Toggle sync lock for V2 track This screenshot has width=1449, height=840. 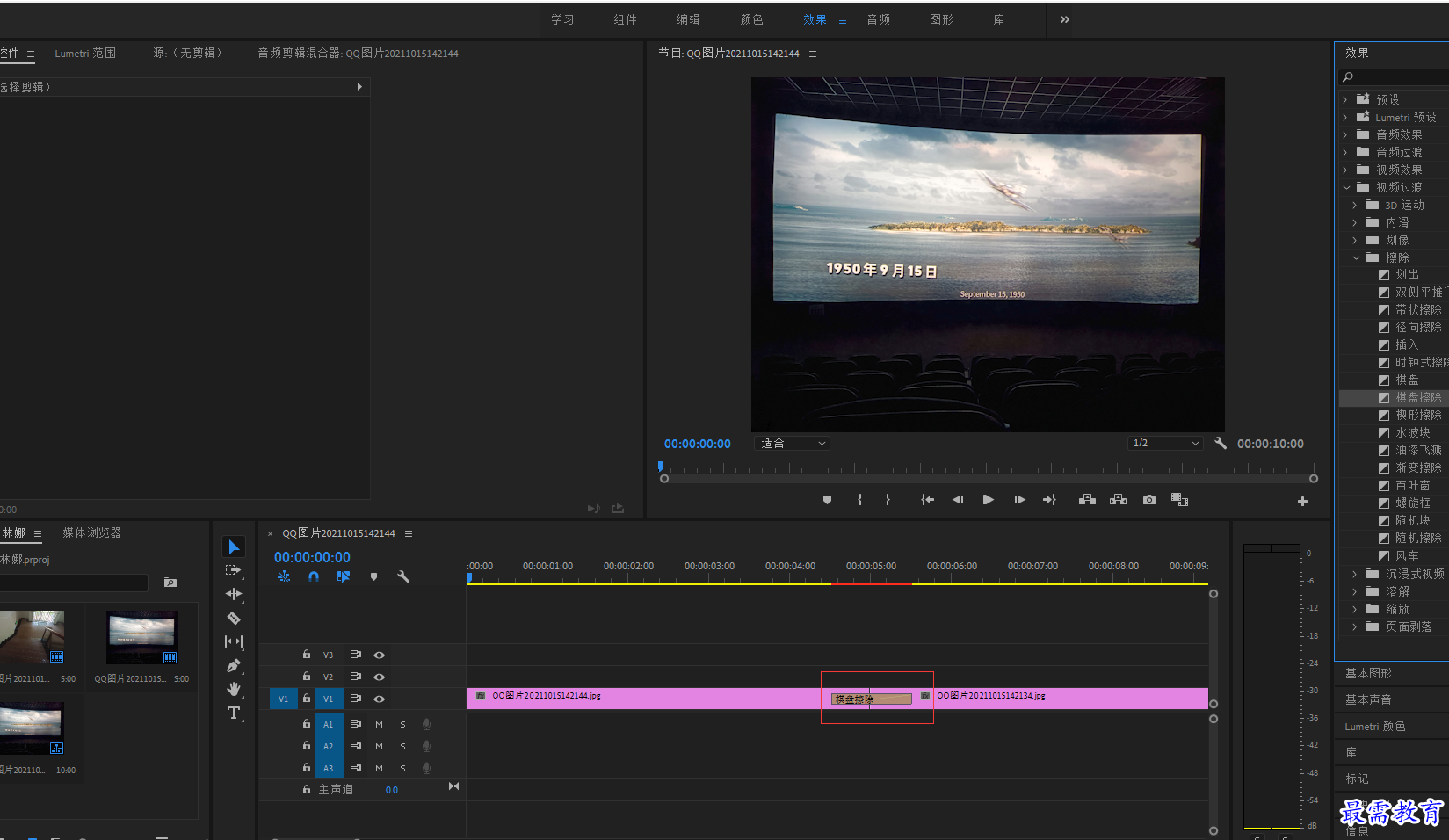(356, 677)
